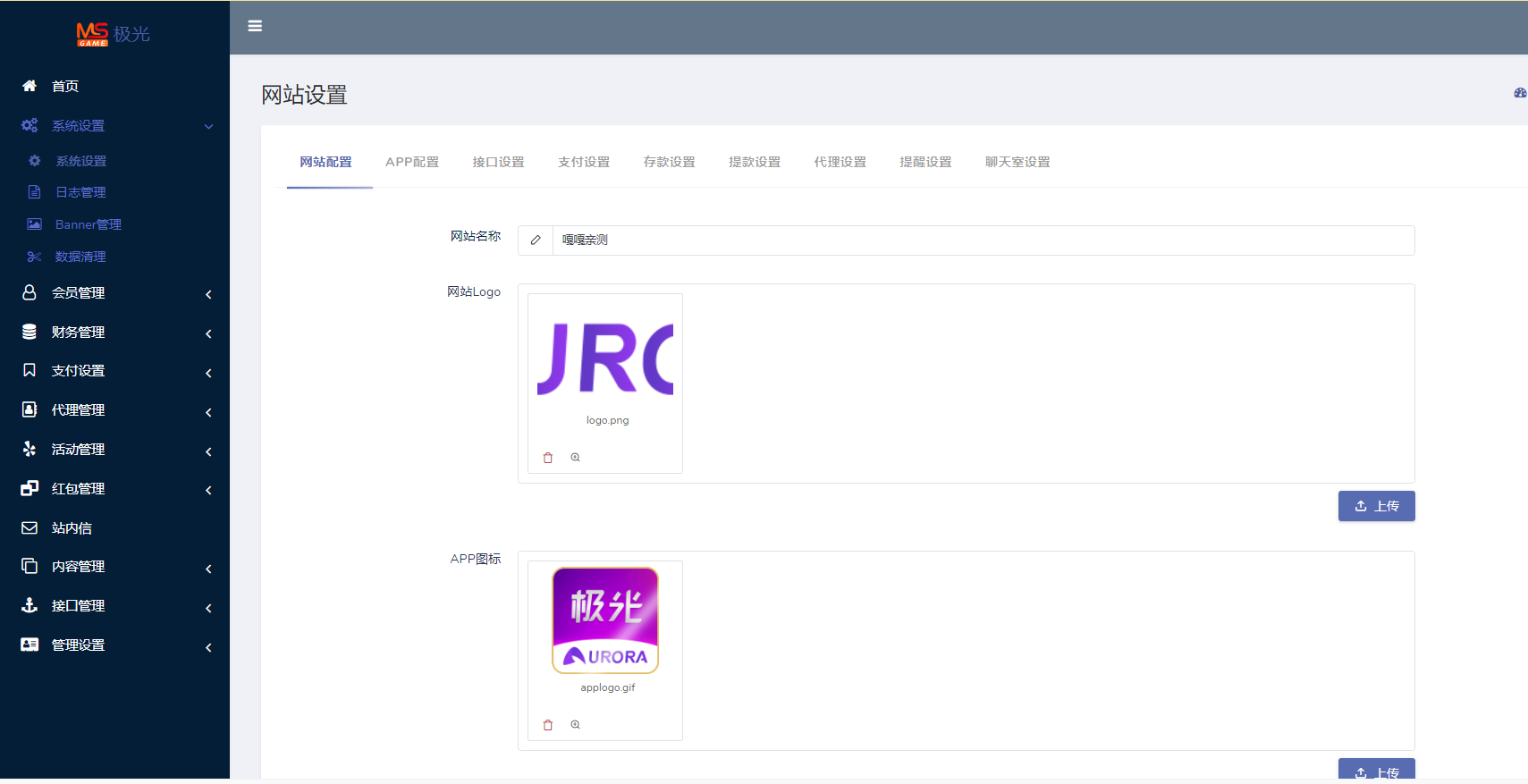The width and height of the screenshot is (1528, 784).
Task: Click the JRC logo.png thumbnail
Action: (x=605, y=359)
